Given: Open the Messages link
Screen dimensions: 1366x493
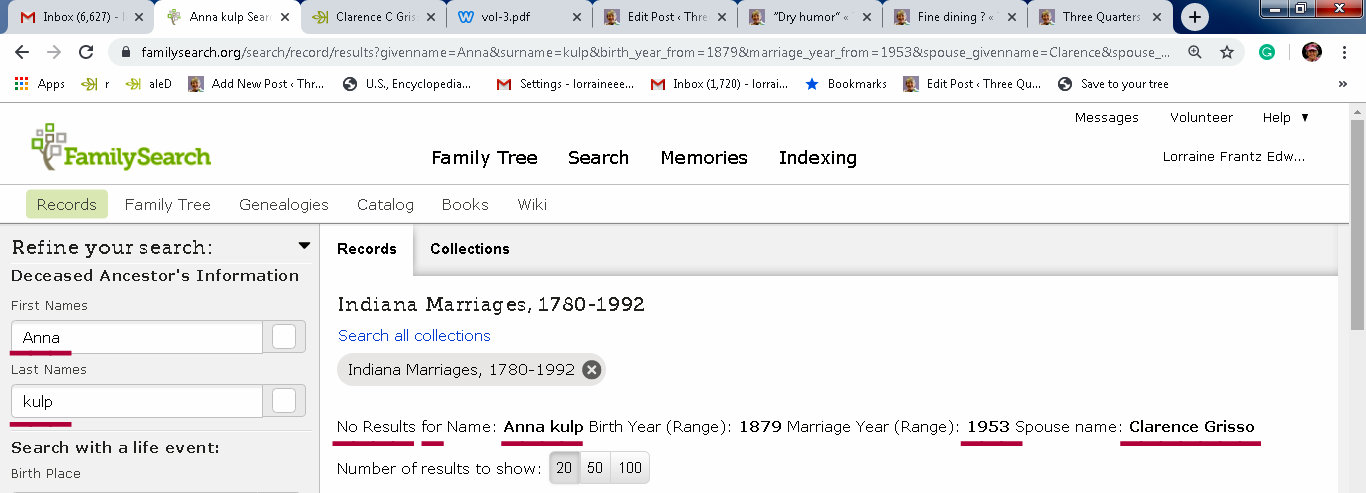Looking at the screenshot, I should point(1106,117).
